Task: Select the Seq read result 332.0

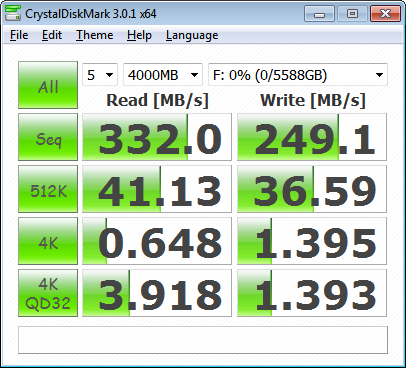Action: coord(157,137)
